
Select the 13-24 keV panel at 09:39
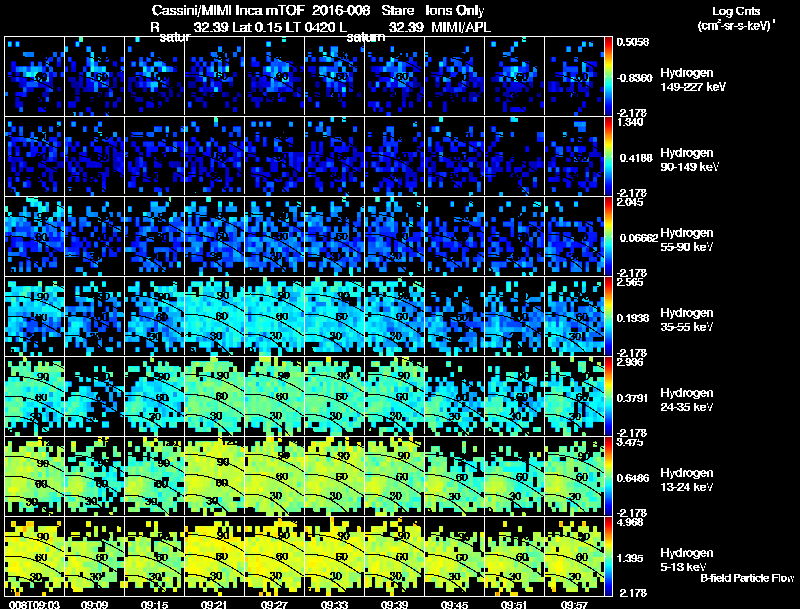394,476
